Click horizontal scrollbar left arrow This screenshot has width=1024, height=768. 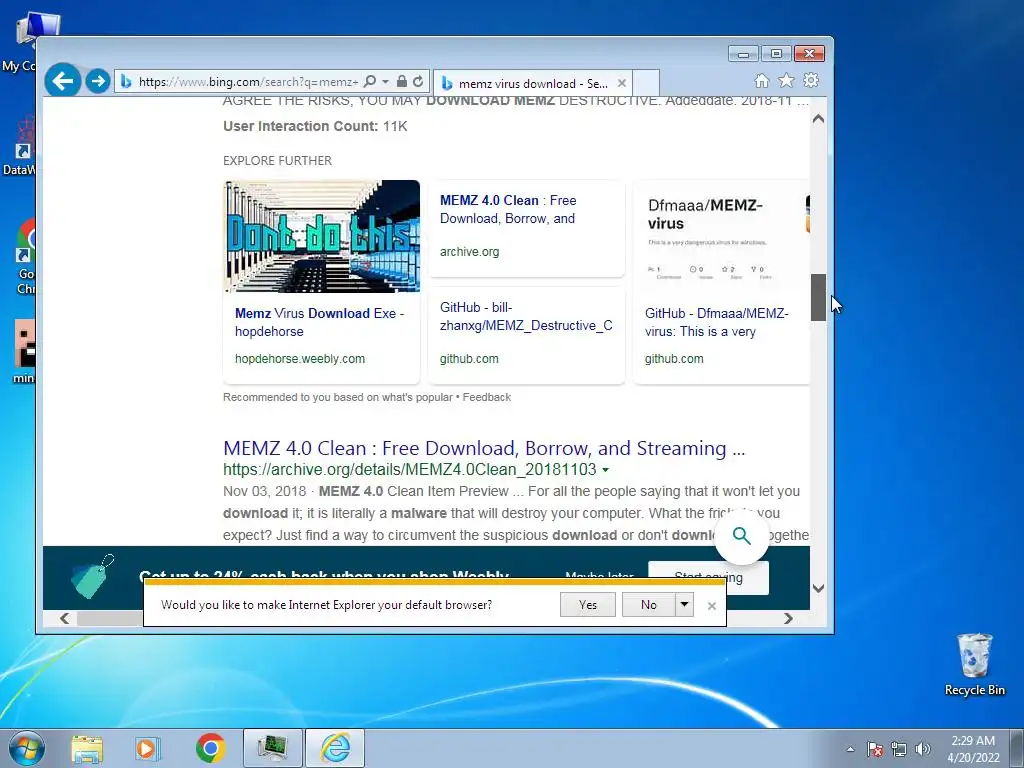(x=64, y=618)
